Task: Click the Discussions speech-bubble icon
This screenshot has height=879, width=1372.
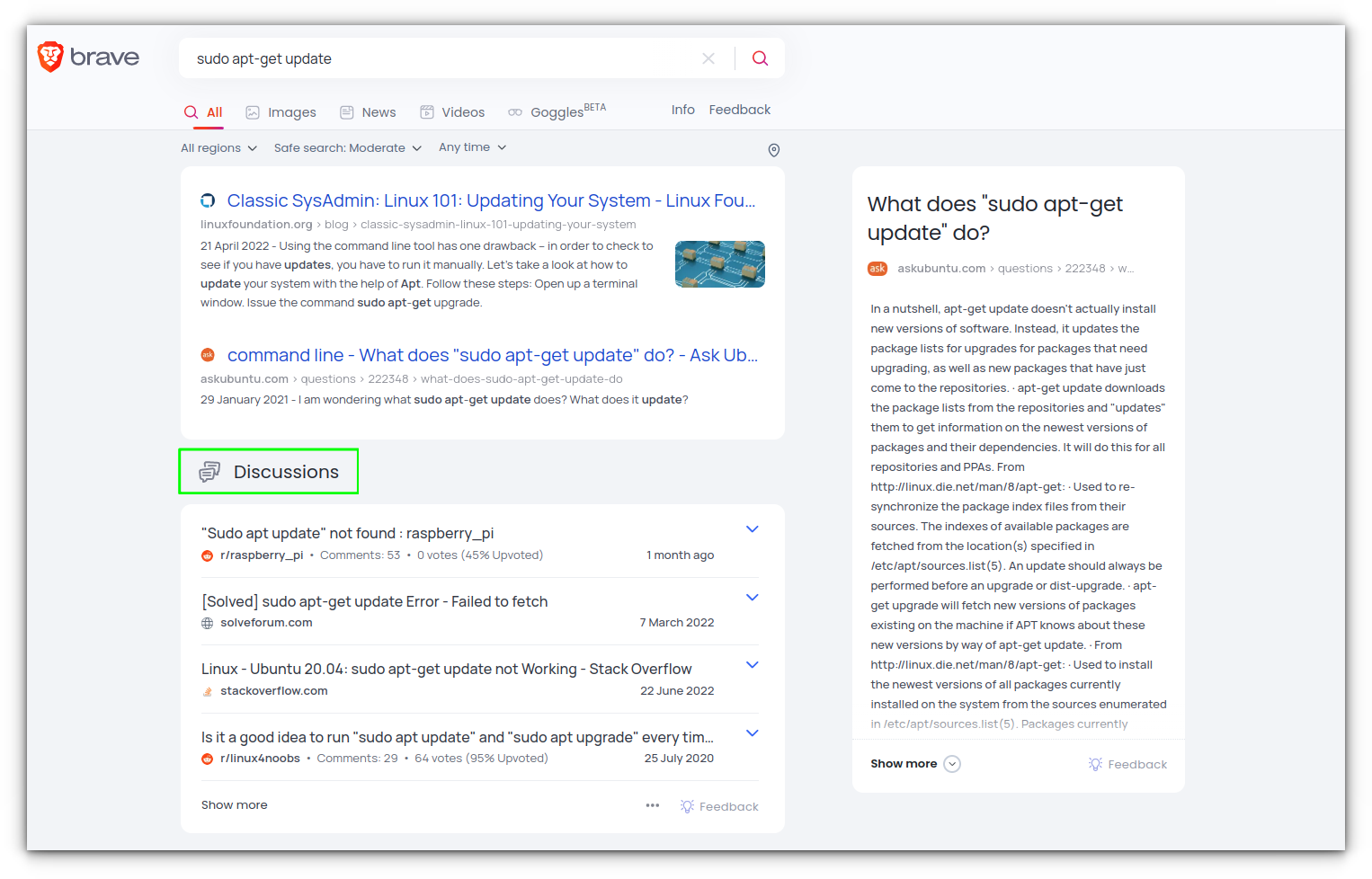Action: pos(209,472)
